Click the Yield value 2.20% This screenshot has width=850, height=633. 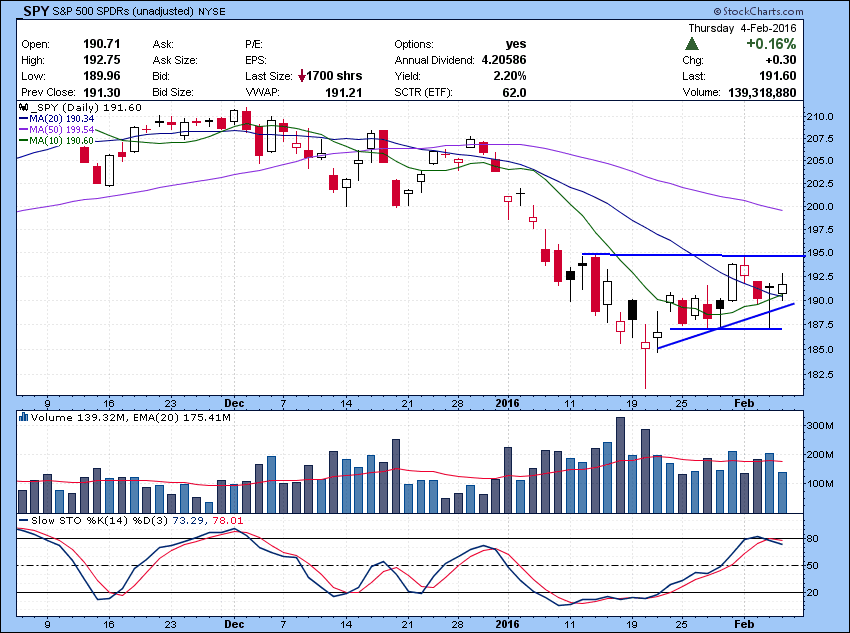coord(510,76)
